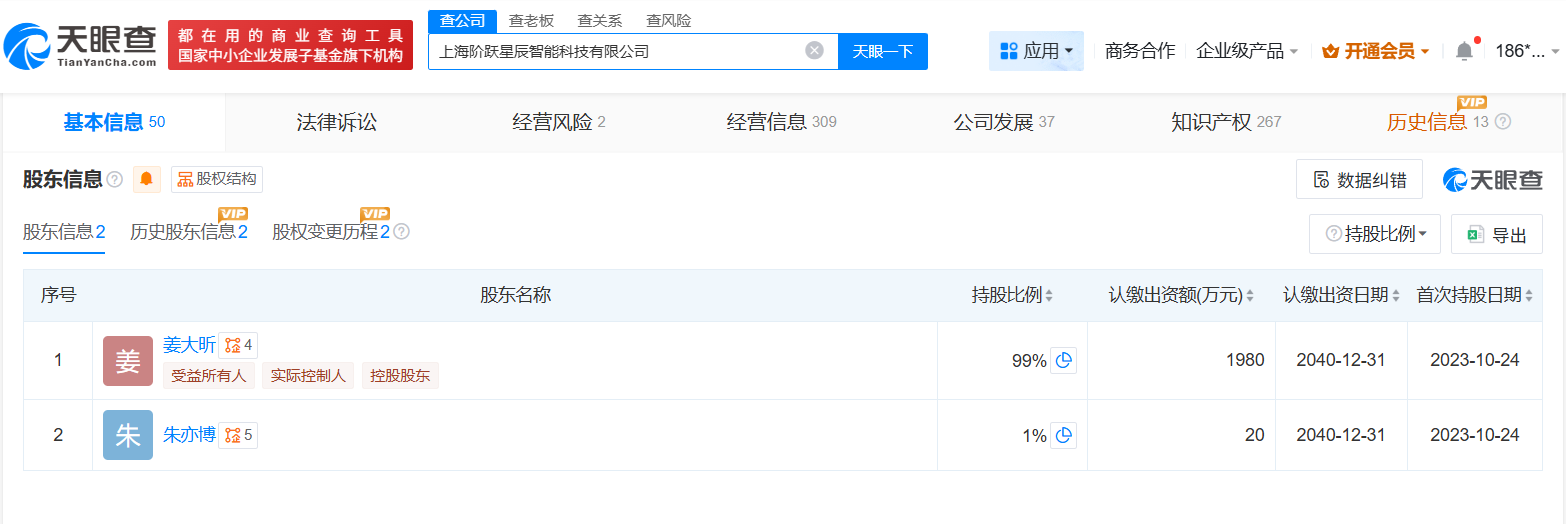
Task: Click the company name search field
Action: [615, 51]
